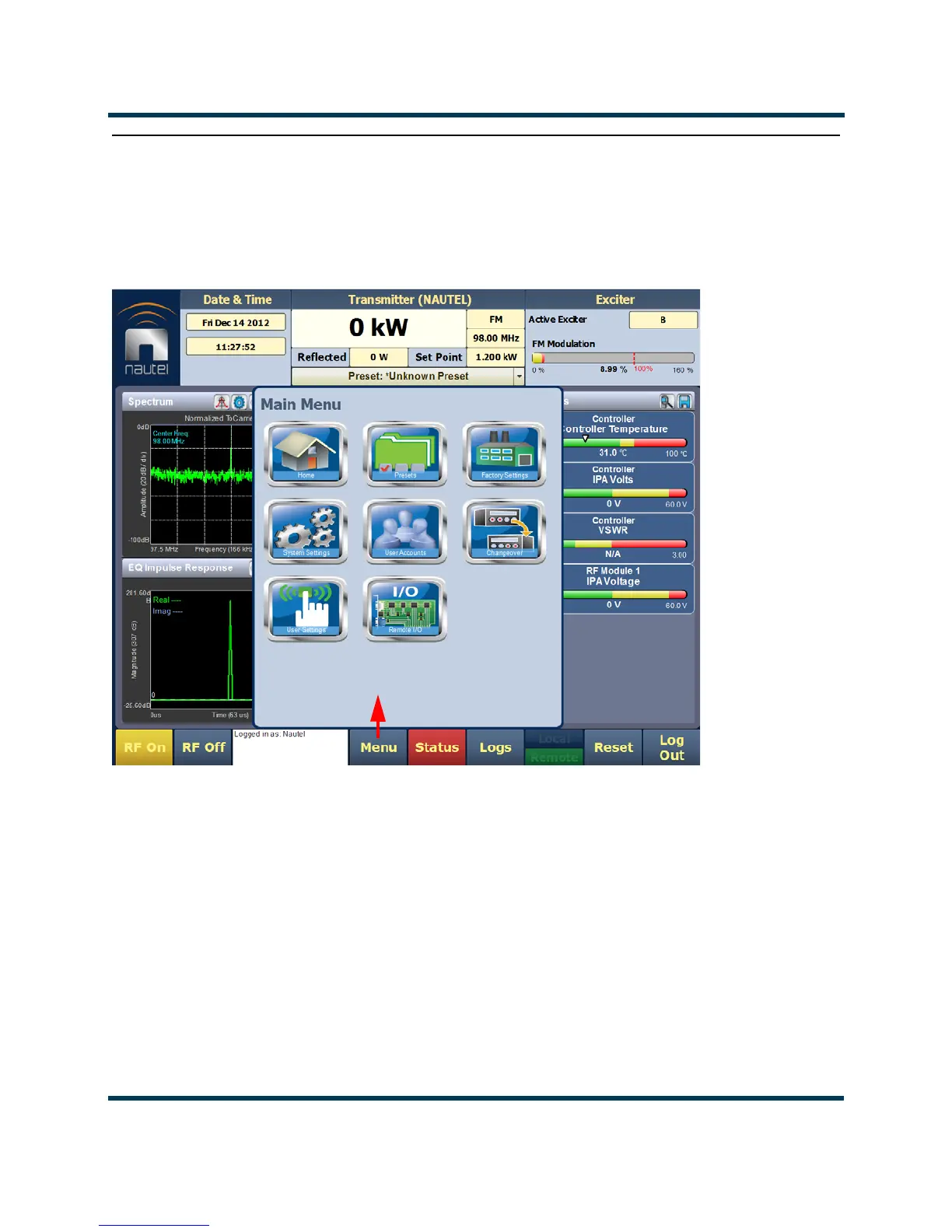Image resolution: width=952 pixels, height=1232 pixels.
Task: Switch to Remote control
Action: click(x=555, y=757)
